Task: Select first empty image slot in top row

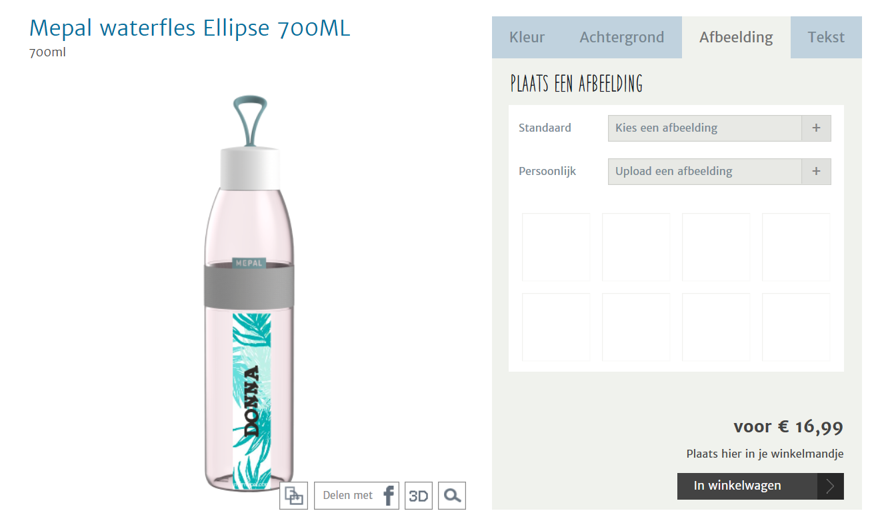Action: (556, 247)
